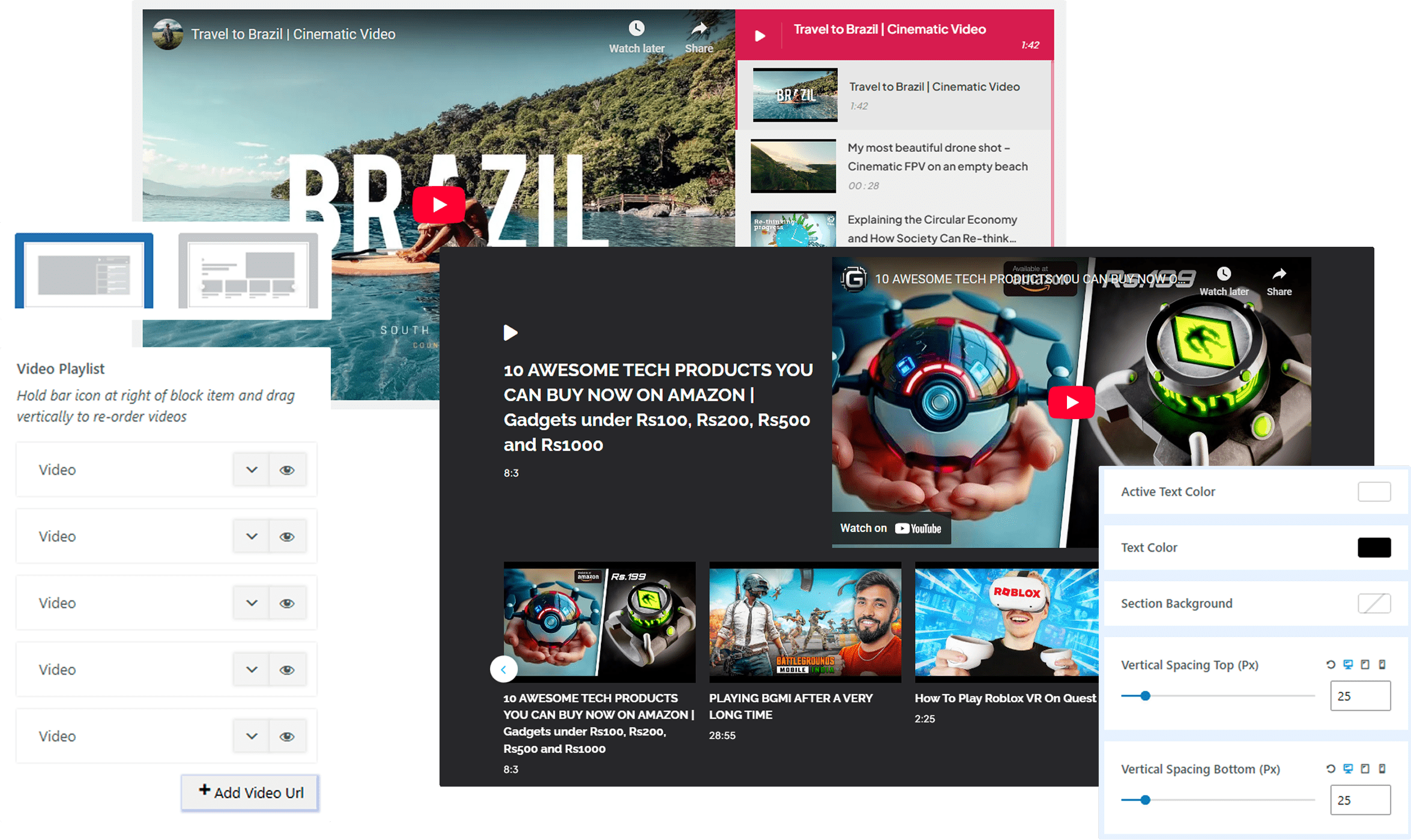This screenshot has height=840, width=1411.
Task: Toggle visibility of fifth Video item
Action: point(287,737)
